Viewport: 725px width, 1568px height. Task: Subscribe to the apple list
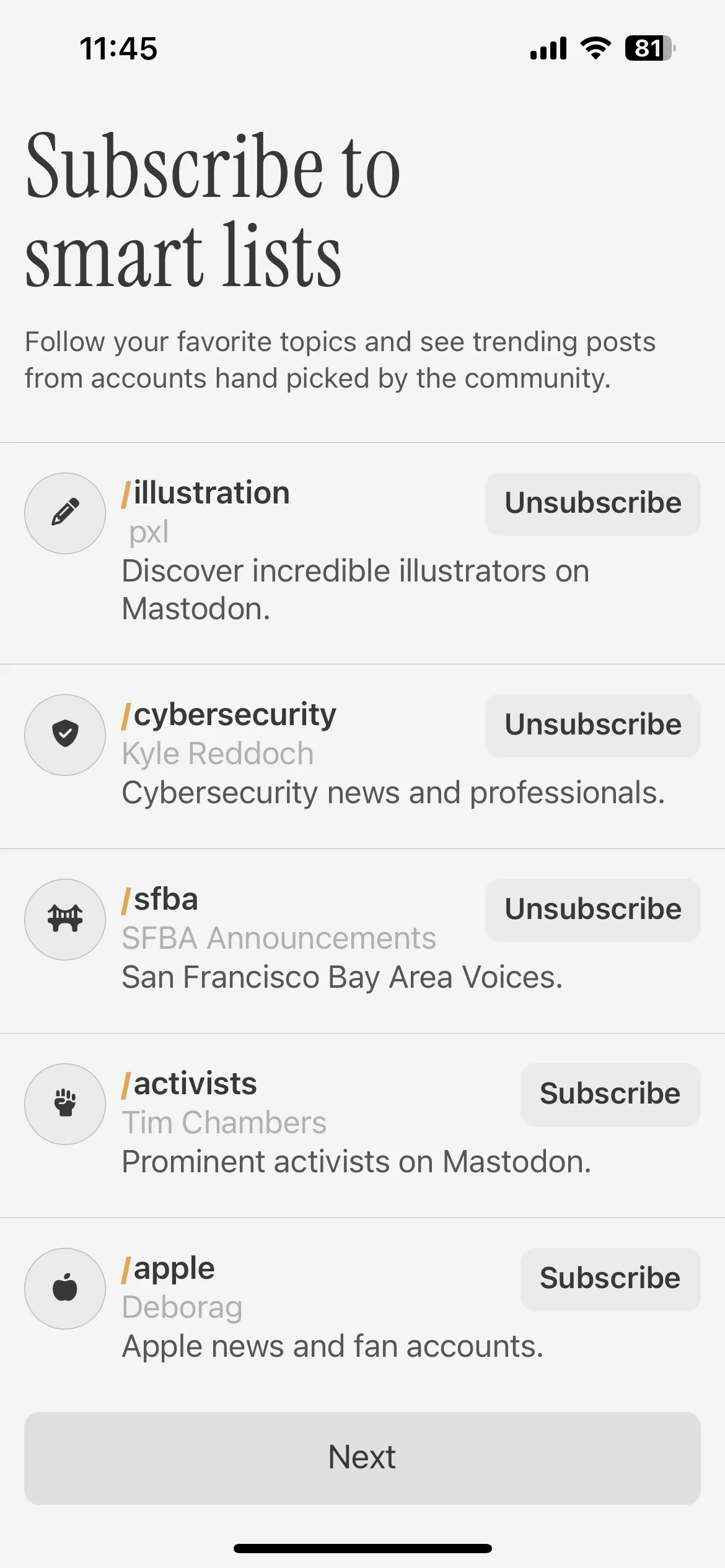(610, 1279)
